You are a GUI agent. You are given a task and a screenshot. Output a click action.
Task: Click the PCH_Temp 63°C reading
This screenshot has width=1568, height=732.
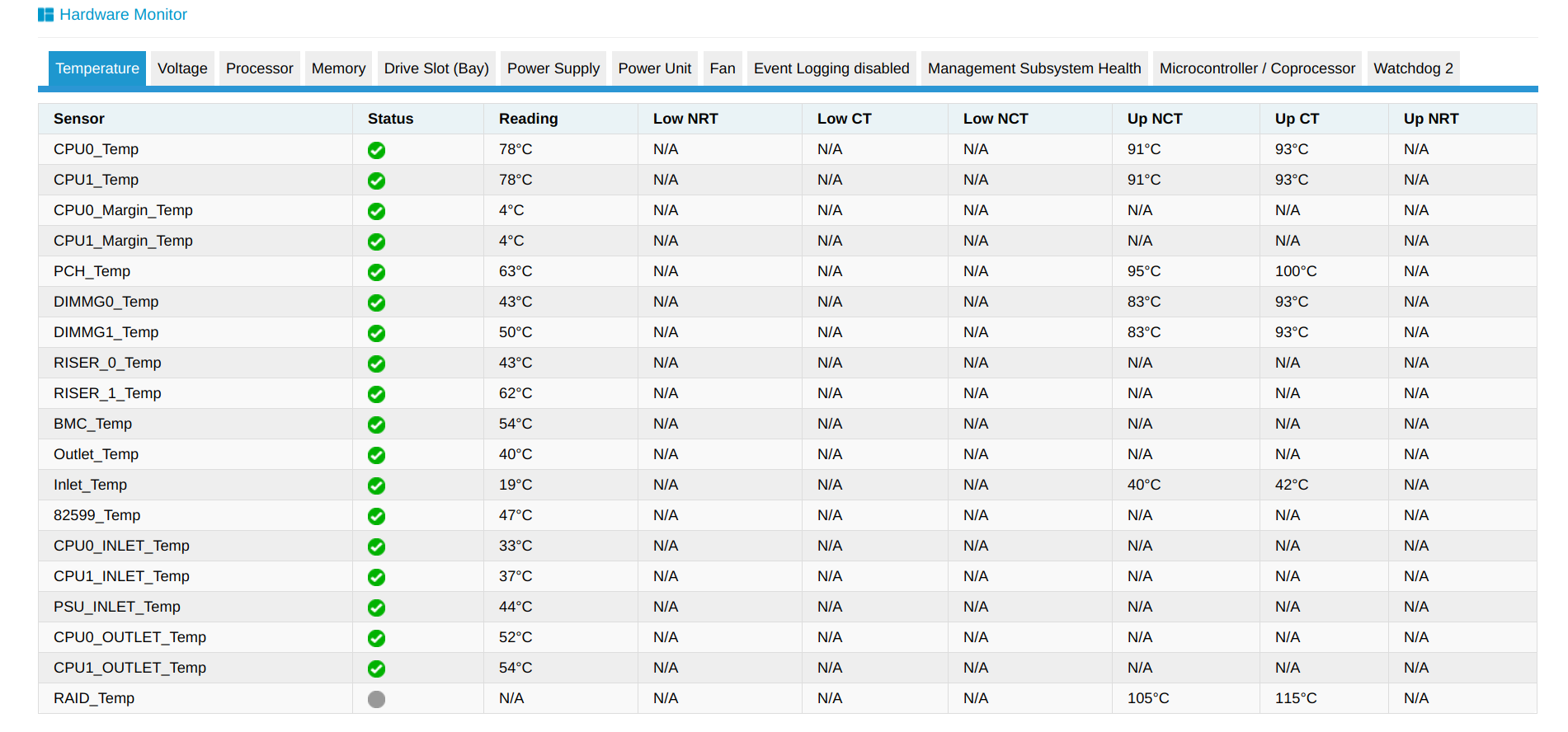[516, 271]
